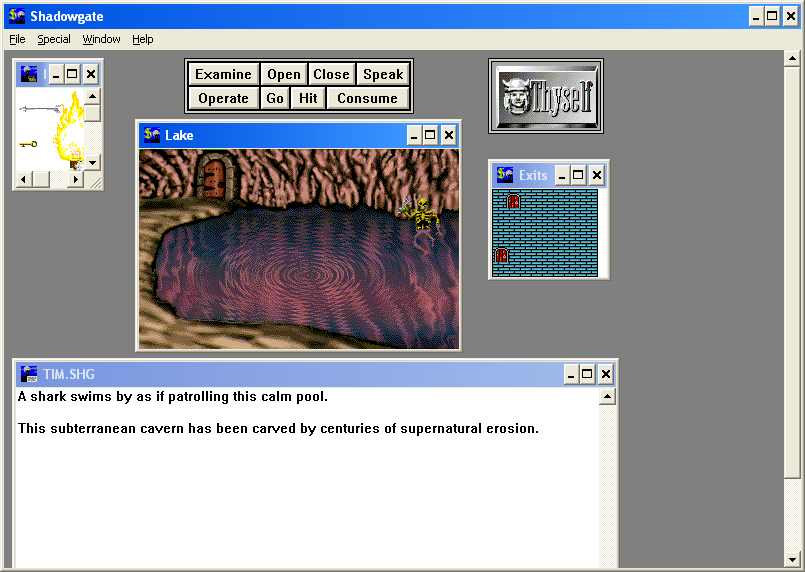The height and width of the screenshot is (572, 805).
Task: Click the inventory right scroll arrow
Action: coord(76,179)
